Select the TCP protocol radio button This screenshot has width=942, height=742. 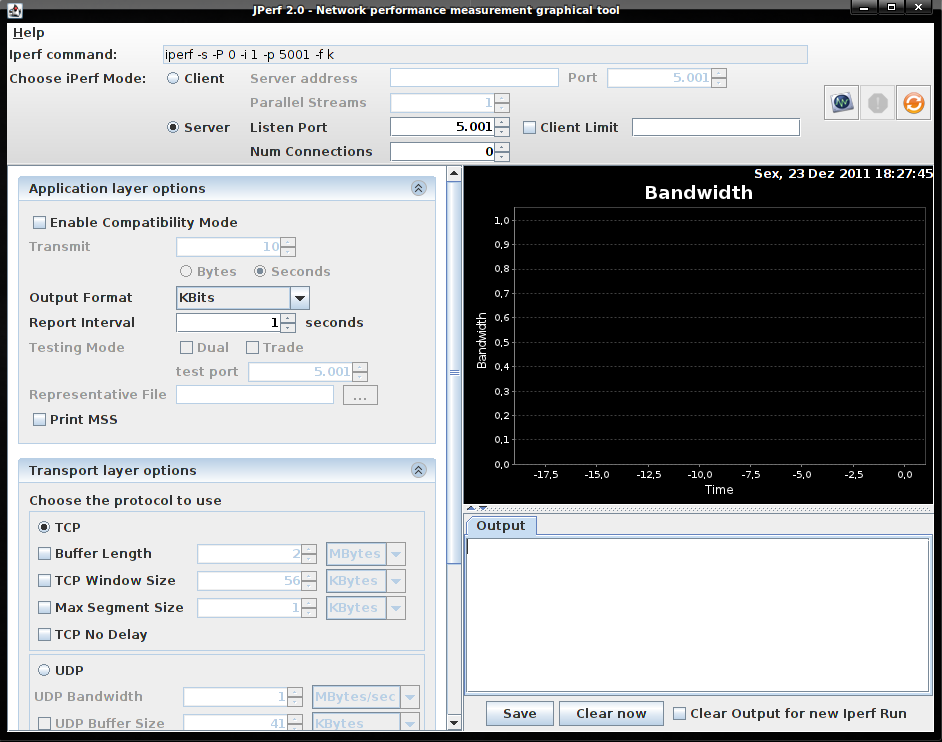[44, 527]
